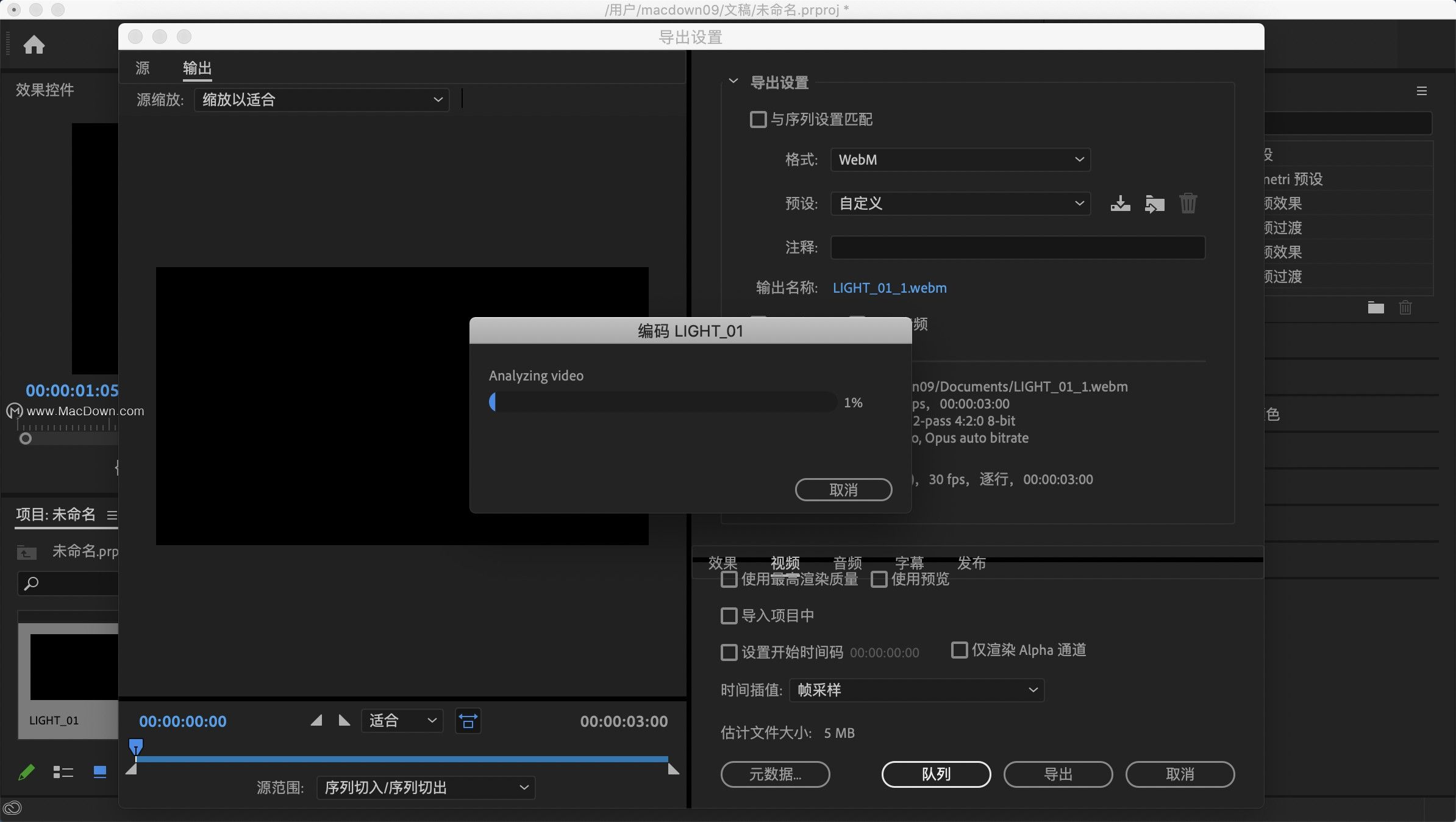Click trash icon in effects panel

[1405, 307]
